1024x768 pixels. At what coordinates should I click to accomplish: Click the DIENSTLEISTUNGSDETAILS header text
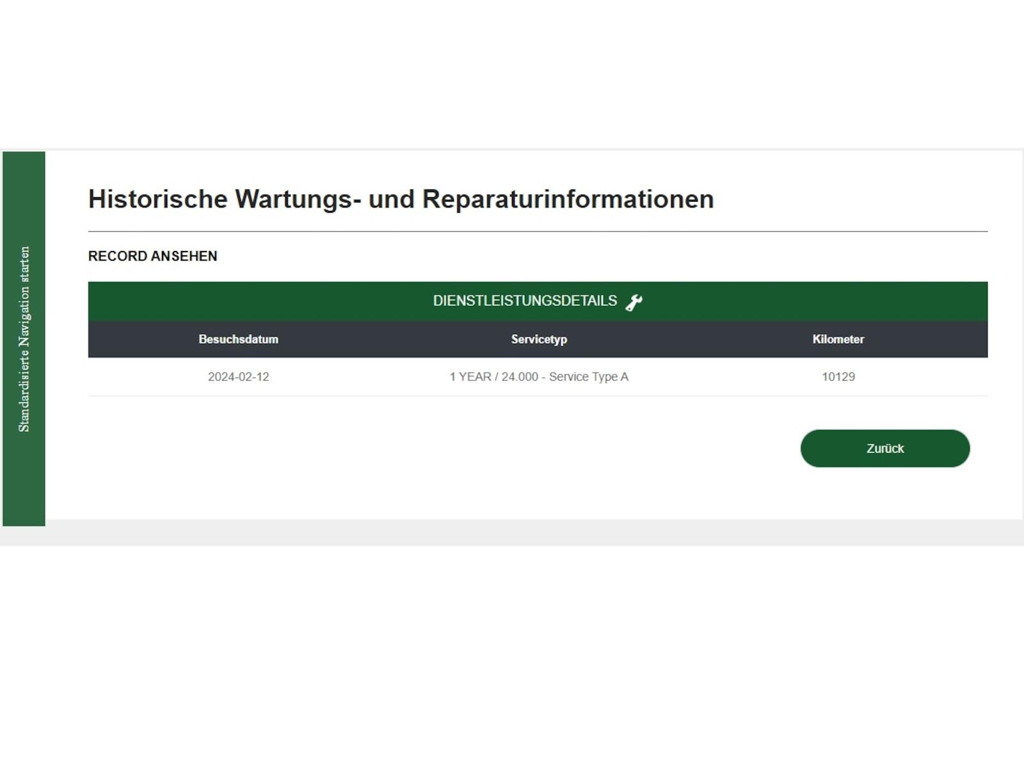[524, 301]
